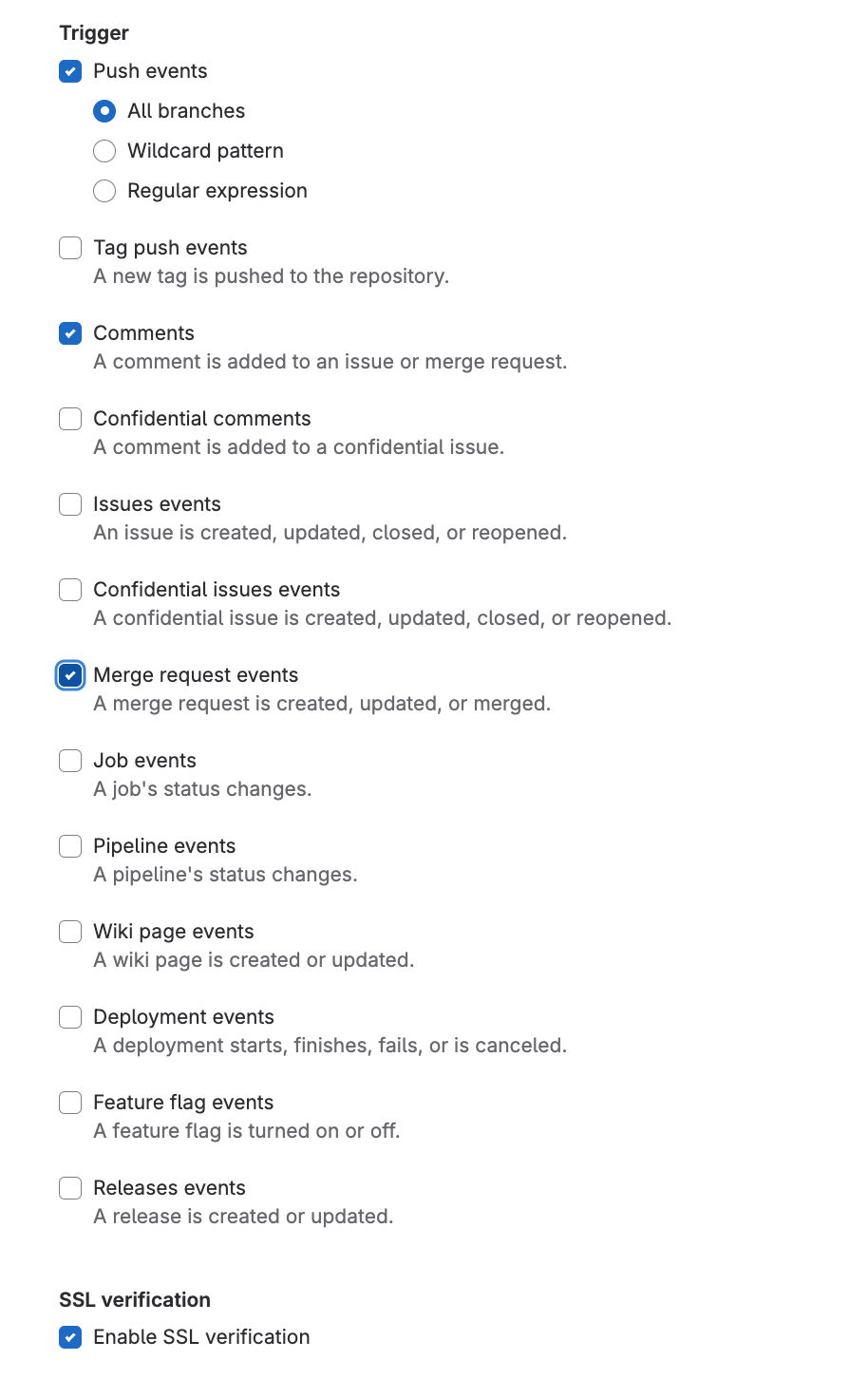Enable Confidential comments trigger
This screenshot has height=1379, width=868.
(70, 419)
